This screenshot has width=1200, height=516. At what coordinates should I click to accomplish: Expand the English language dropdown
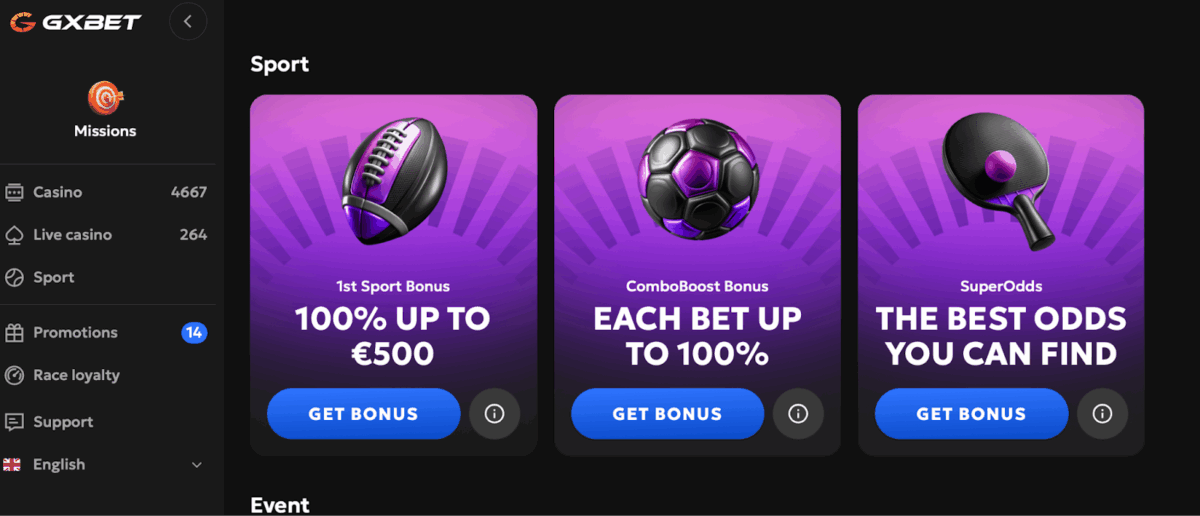tap(59, 465)
